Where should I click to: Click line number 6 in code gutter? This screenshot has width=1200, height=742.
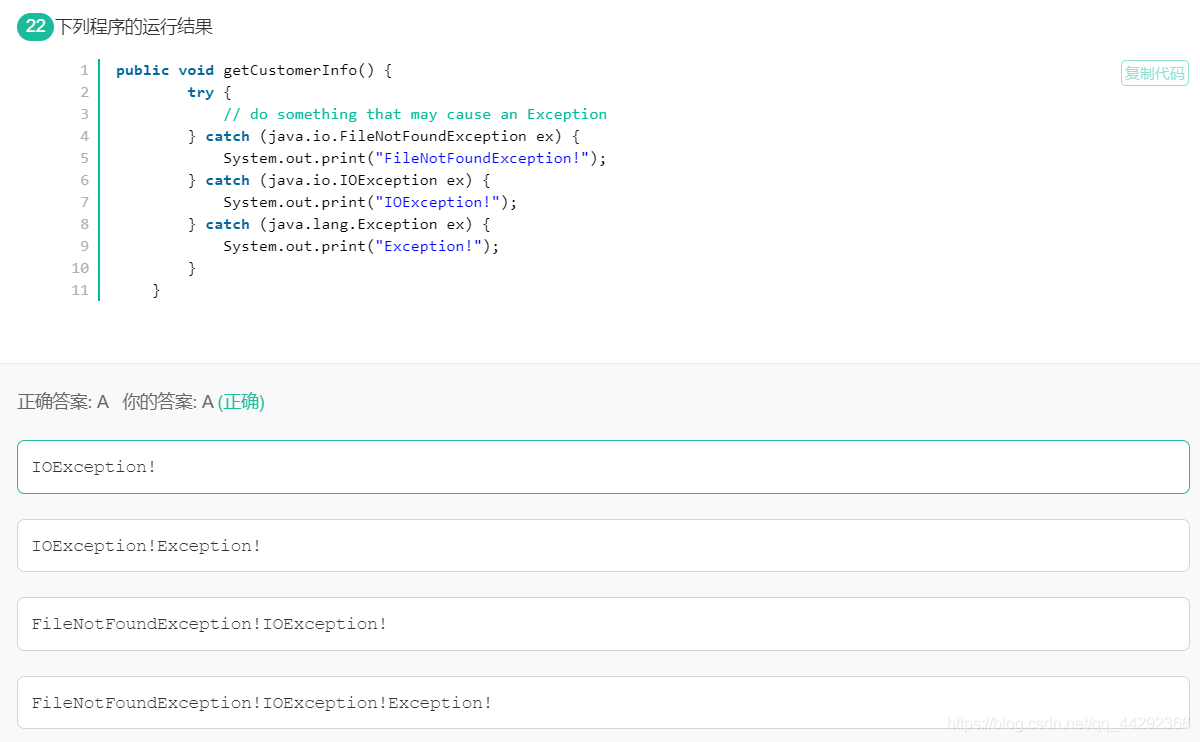84,180
